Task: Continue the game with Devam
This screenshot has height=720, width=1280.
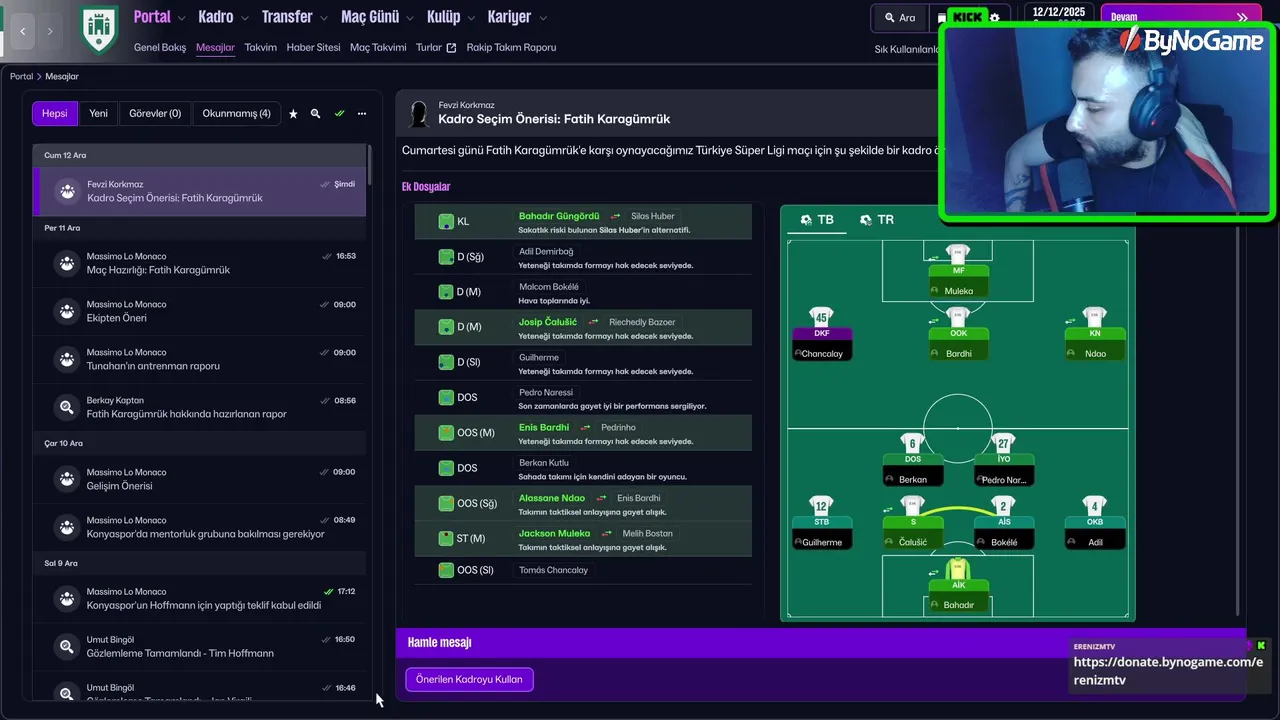Action: coord(1180,17)
